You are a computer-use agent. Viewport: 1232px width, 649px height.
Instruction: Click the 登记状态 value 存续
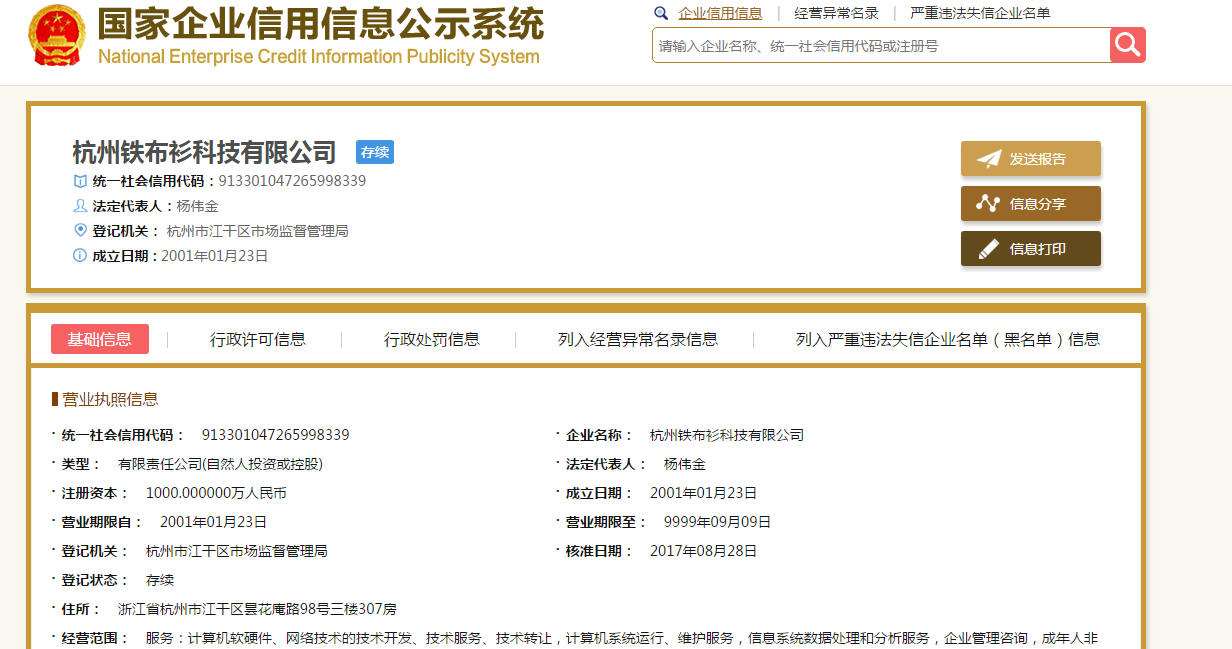click(160, 580)
